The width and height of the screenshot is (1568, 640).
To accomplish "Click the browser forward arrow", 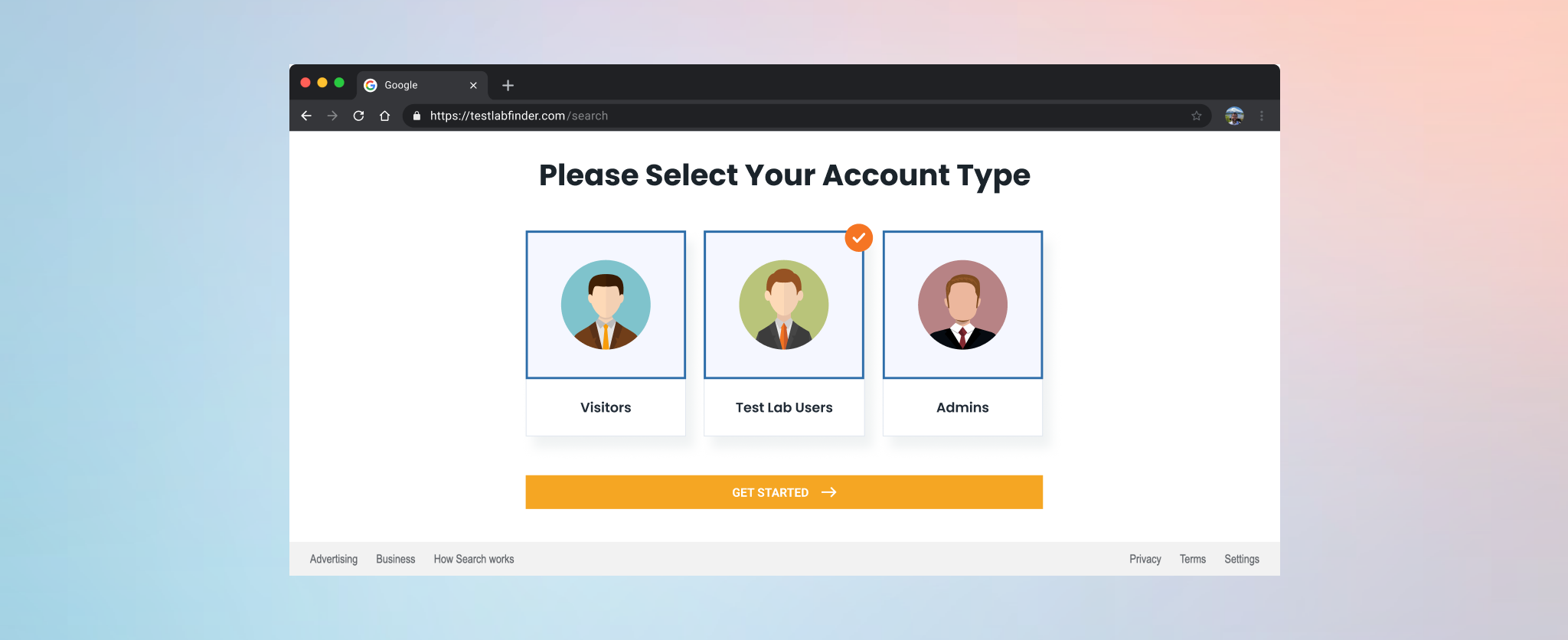I will coord(332,116).
